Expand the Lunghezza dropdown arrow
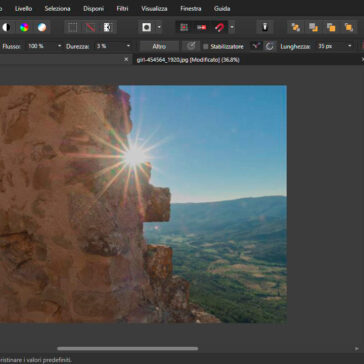This screenshot has height=364, width=364. [350, 46]
